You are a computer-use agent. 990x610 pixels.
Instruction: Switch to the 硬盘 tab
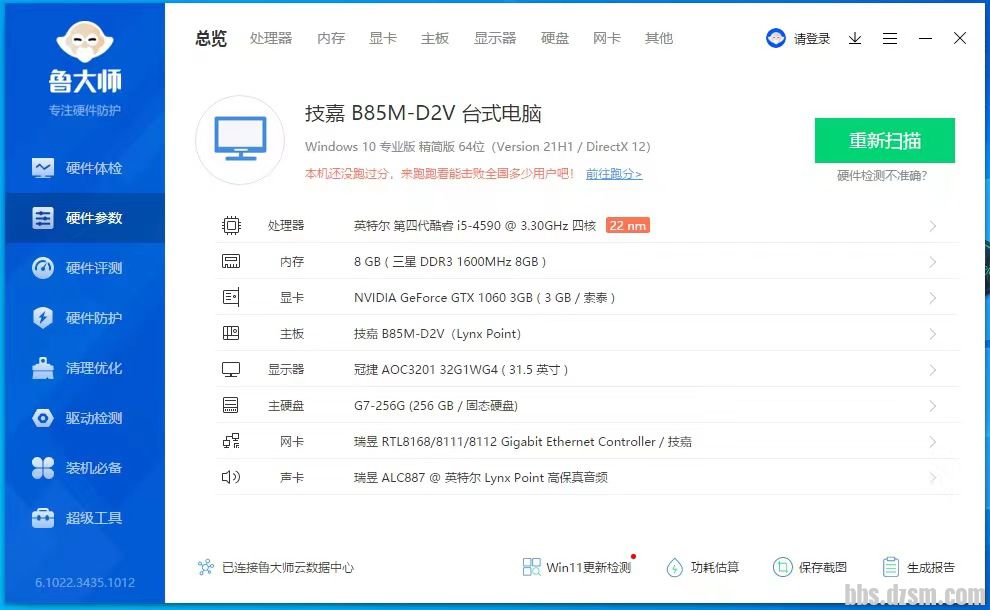coord(555,39)
